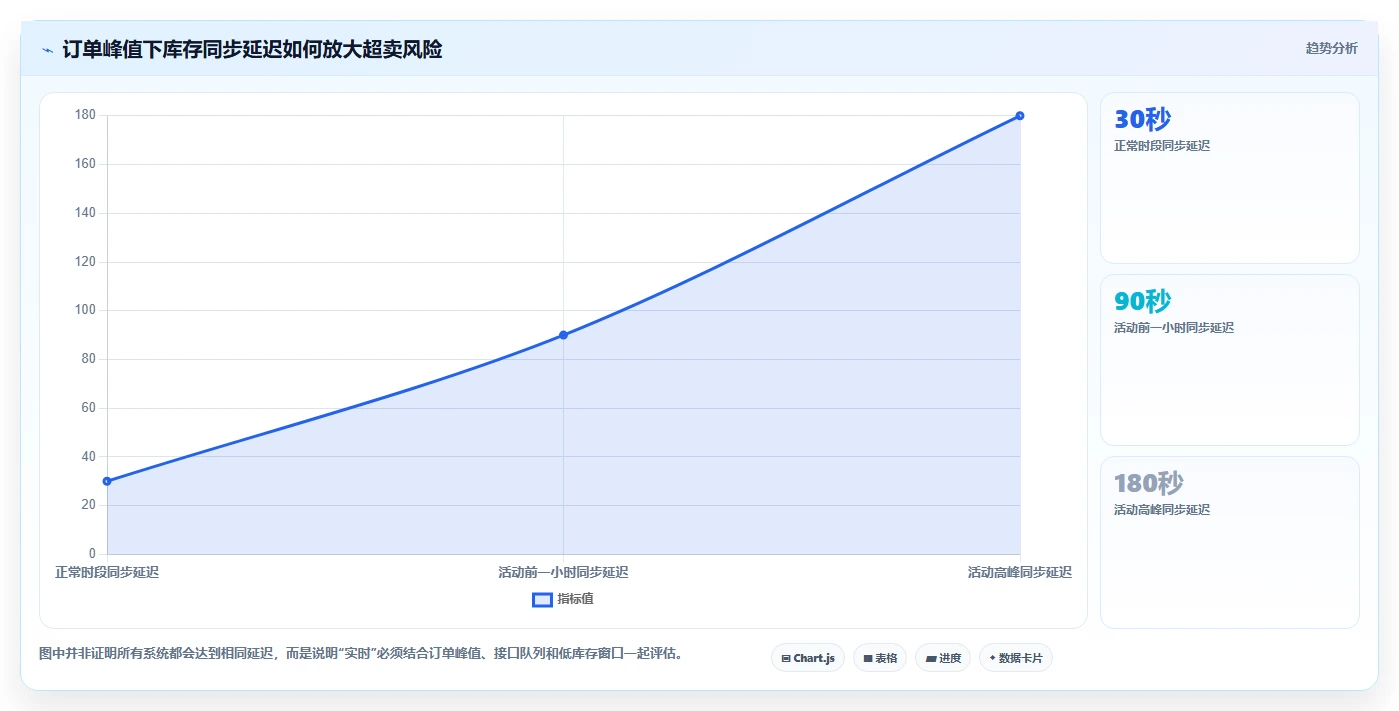Click the data point at 活动高峰同步延迟
Screen dimensions: 1399x711
coord(1020,116)
